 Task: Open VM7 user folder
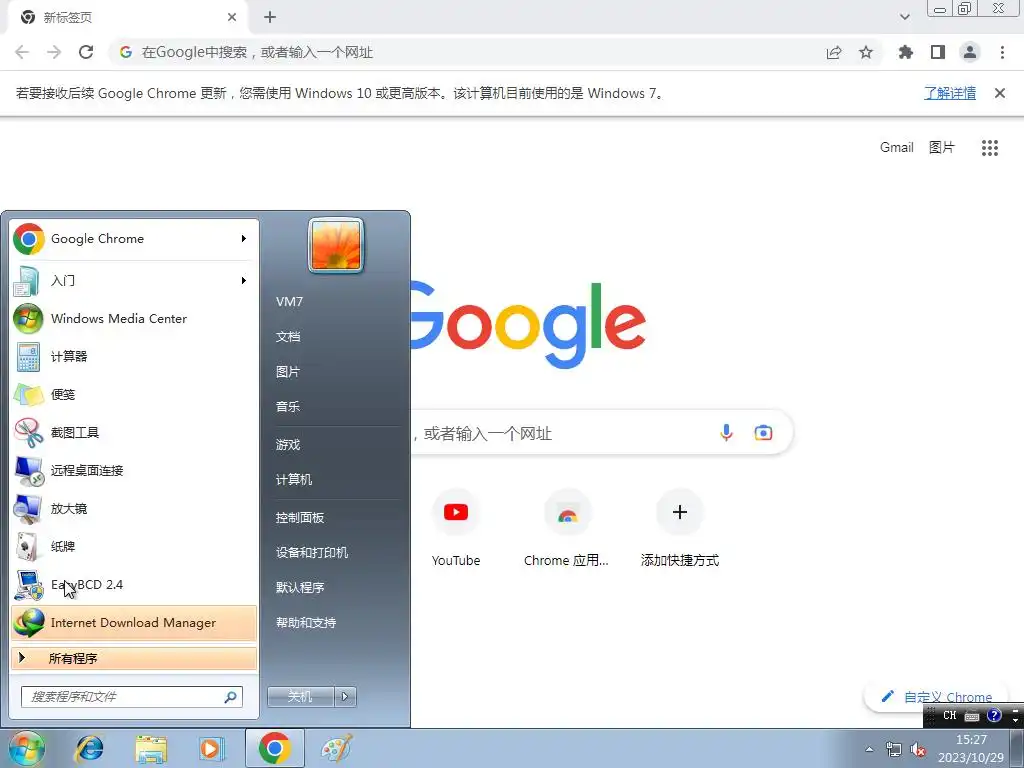[x=289, y=302]
